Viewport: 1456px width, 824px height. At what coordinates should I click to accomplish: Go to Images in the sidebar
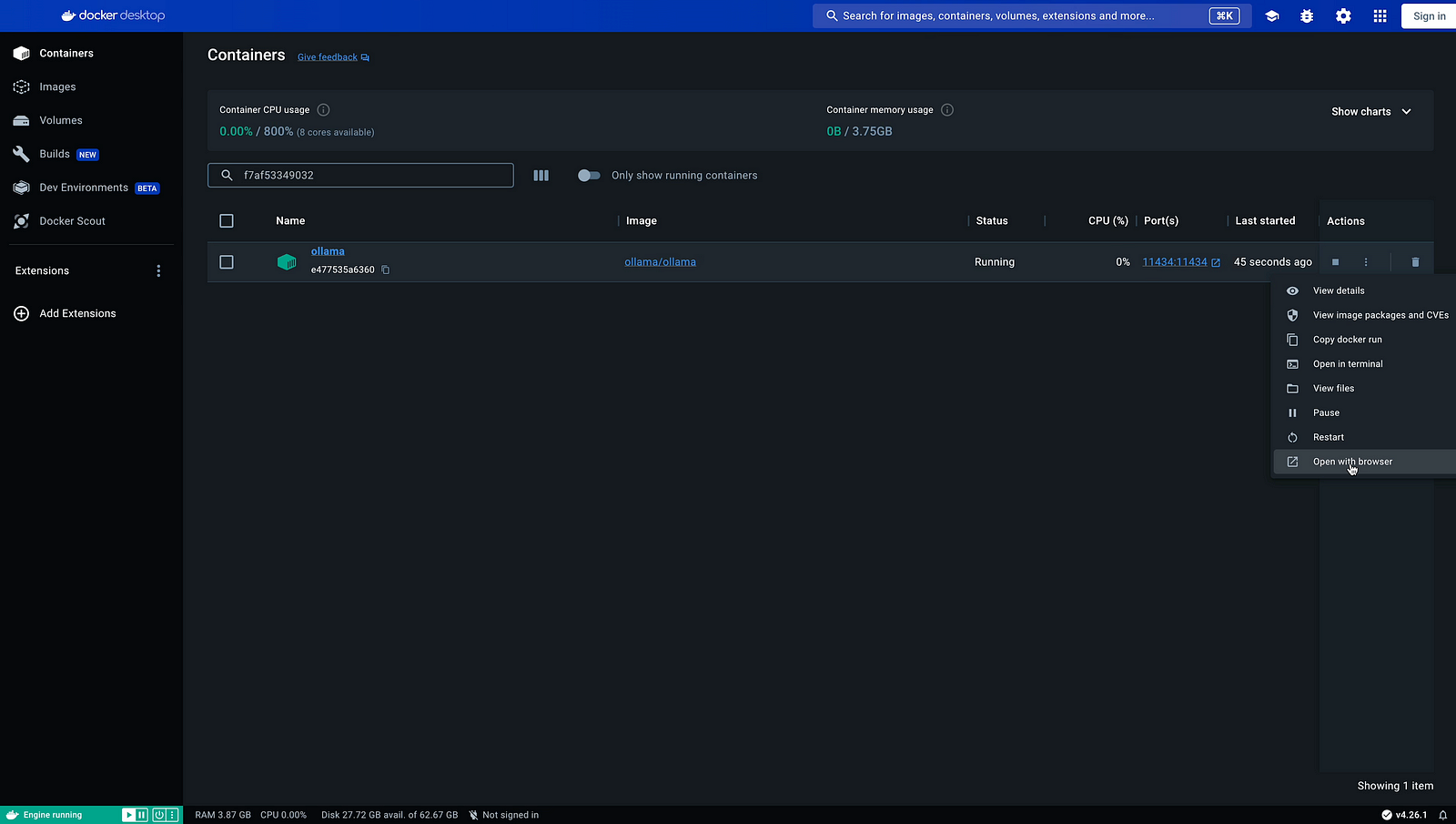coord(57,86)
